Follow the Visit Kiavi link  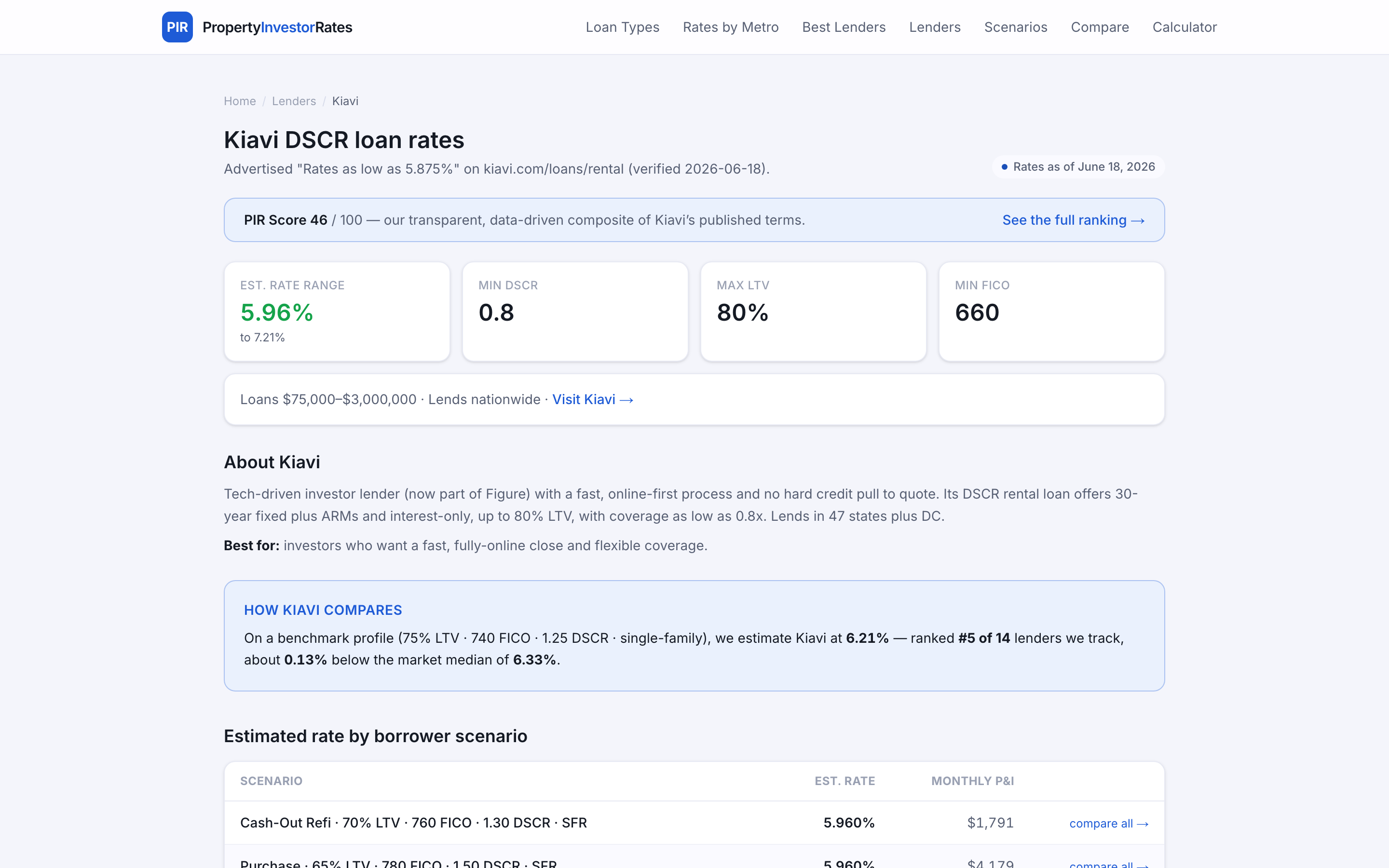click(593, 400)
